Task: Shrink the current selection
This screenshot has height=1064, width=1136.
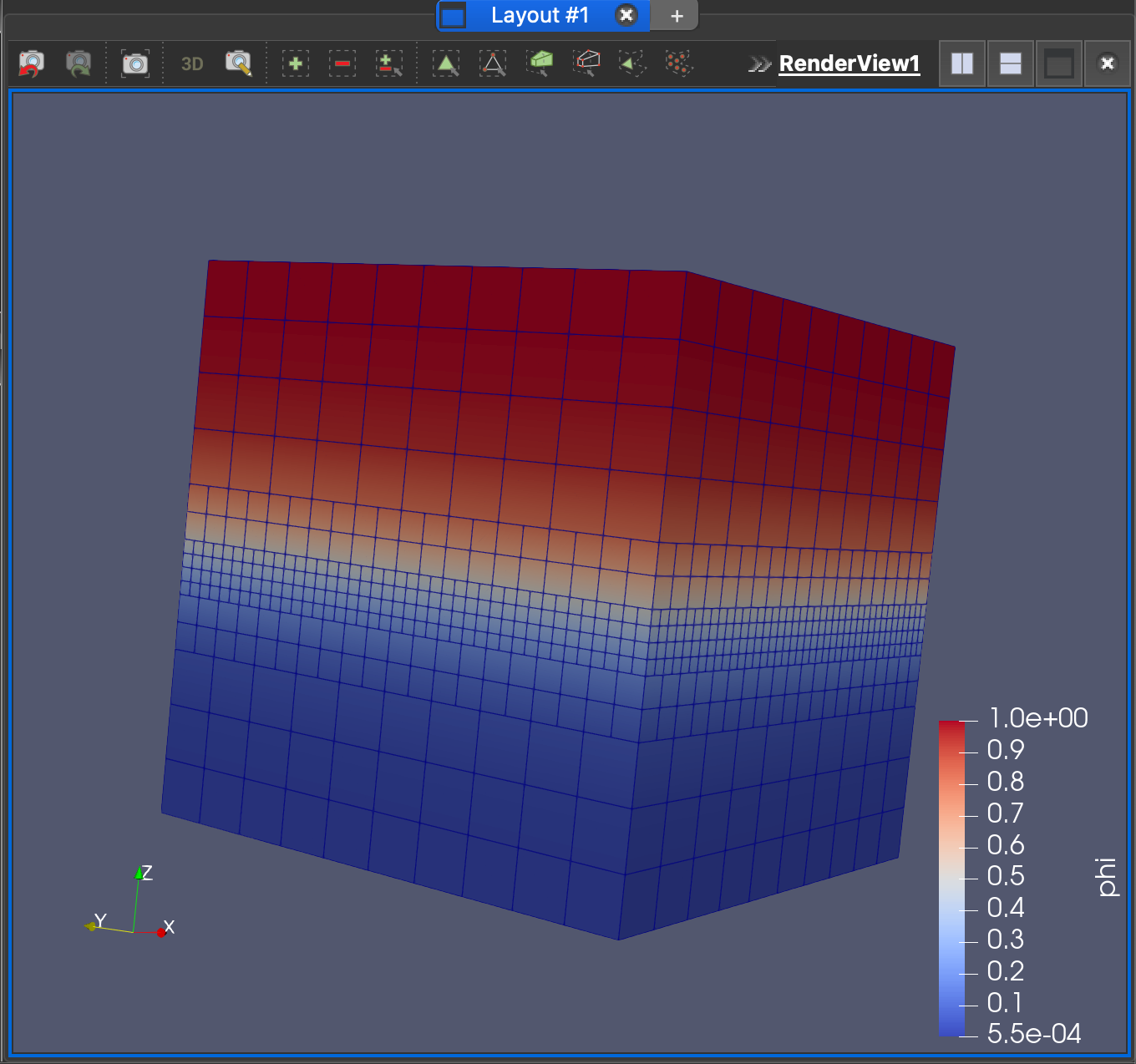Action: 342,63
